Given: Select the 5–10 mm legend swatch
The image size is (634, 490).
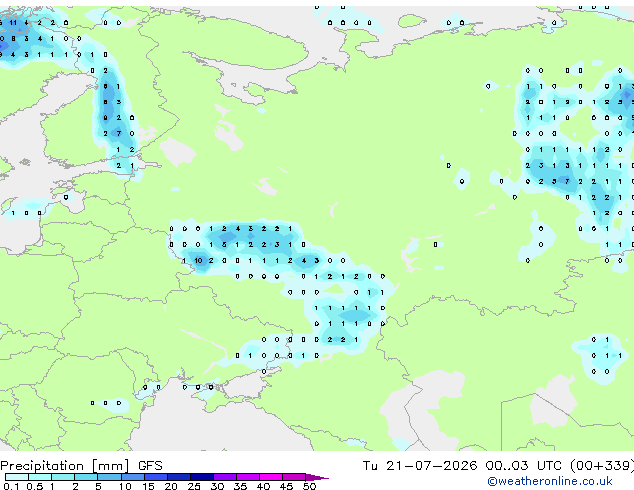Looking at the screenshot, I should (x=109, y=477).
